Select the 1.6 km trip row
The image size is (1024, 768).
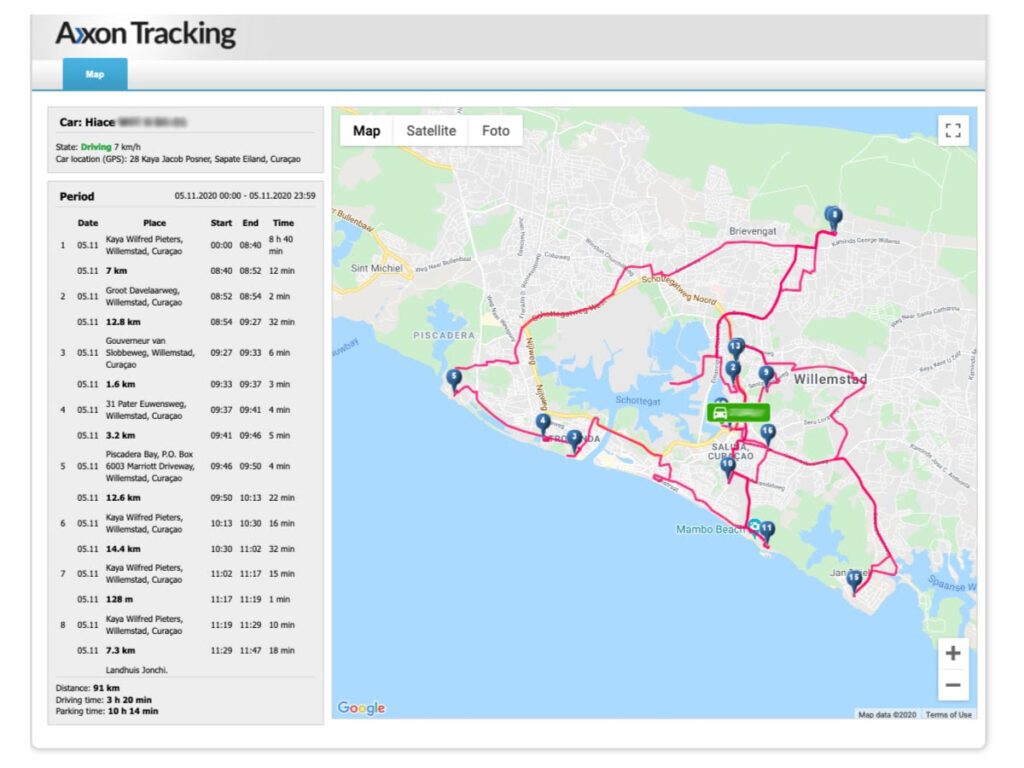coord(185,384)
